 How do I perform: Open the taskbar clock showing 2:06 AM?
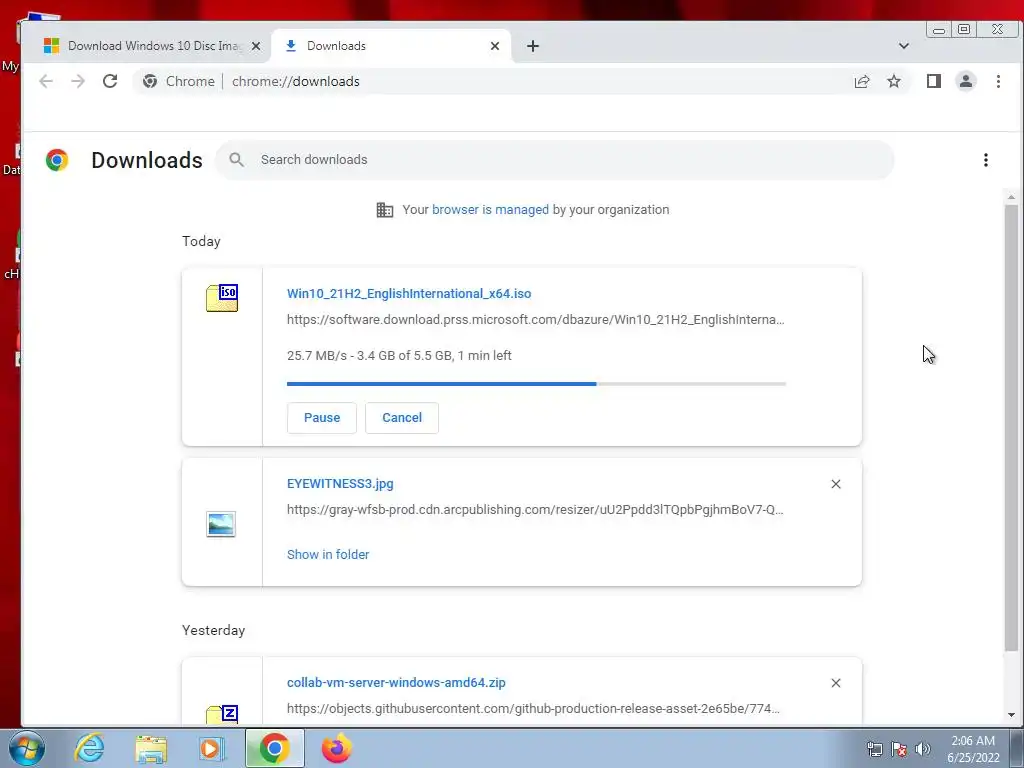pyautogui.click(x=973, y=749)
